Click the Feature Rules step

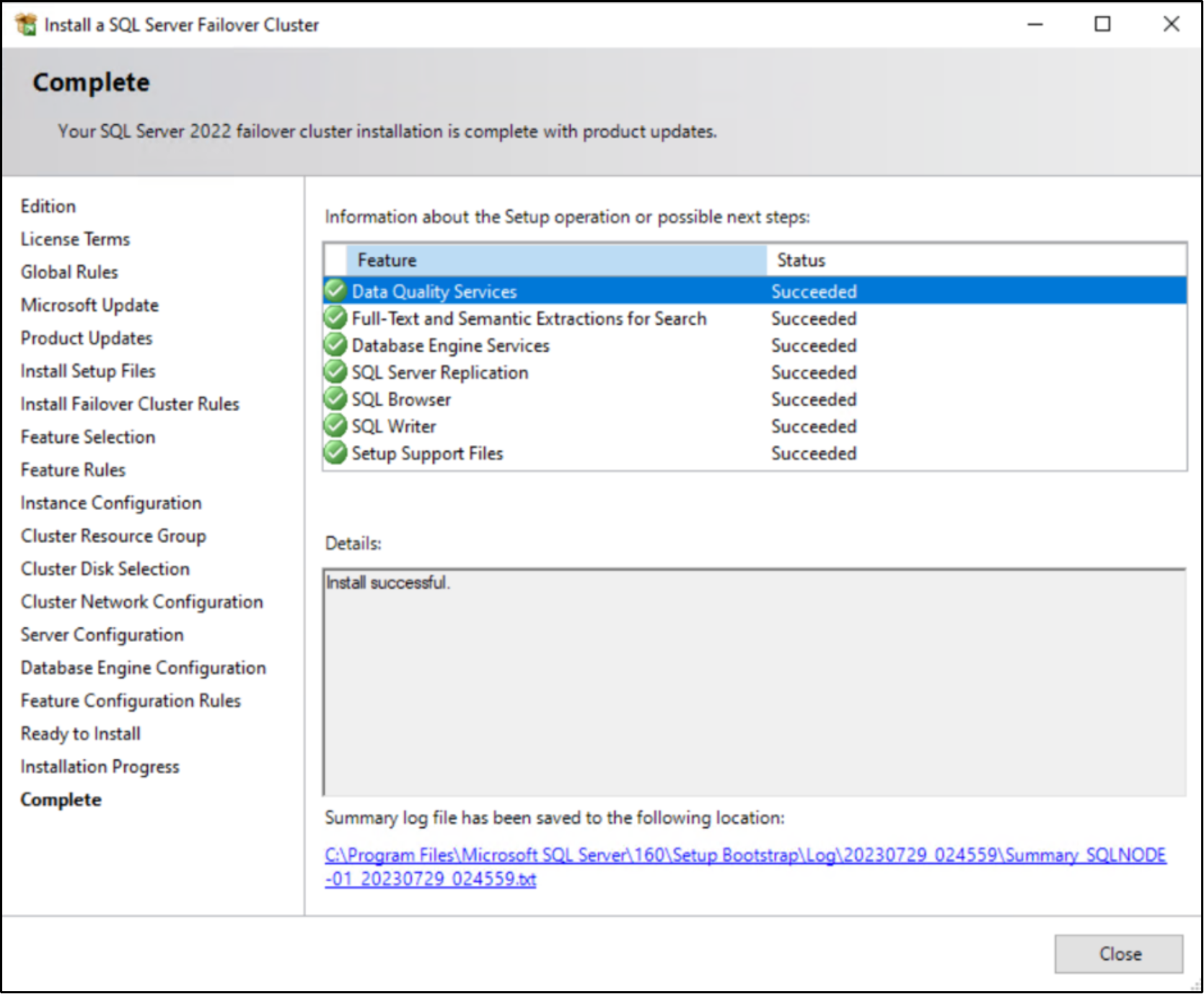pyautogui.click(x=73, y=470)
